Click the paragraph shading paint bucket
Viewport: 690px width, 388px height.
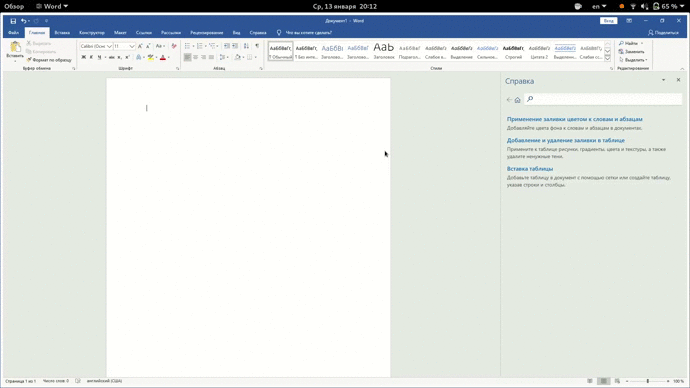[238, 57]
